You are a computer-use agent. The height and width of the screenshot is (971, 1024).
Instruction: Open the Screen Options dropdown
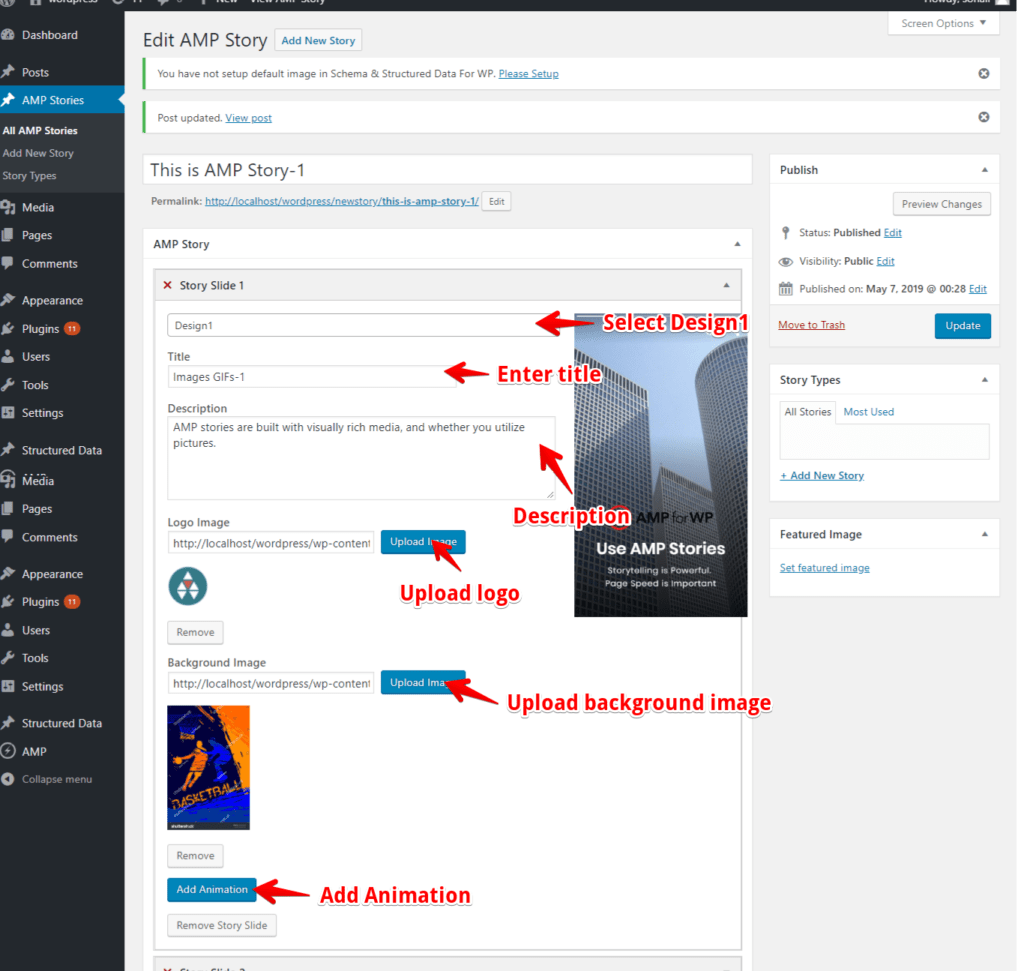coord(943,24)
